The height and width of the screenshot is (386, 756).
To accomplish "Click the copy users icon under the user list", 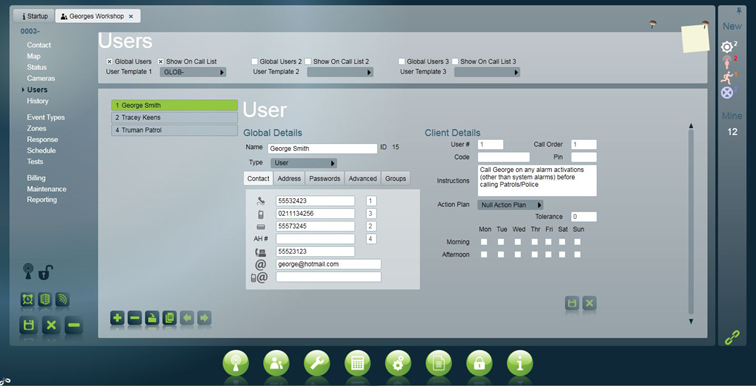I will (x=169, y=318).
